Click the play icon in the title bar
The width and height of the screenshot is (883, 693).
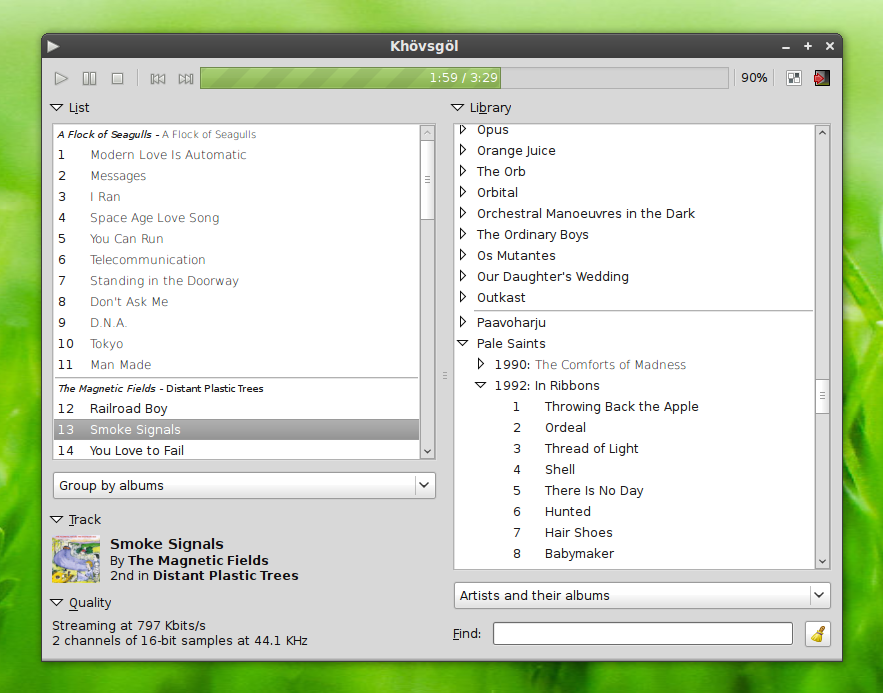click(53, 46)
